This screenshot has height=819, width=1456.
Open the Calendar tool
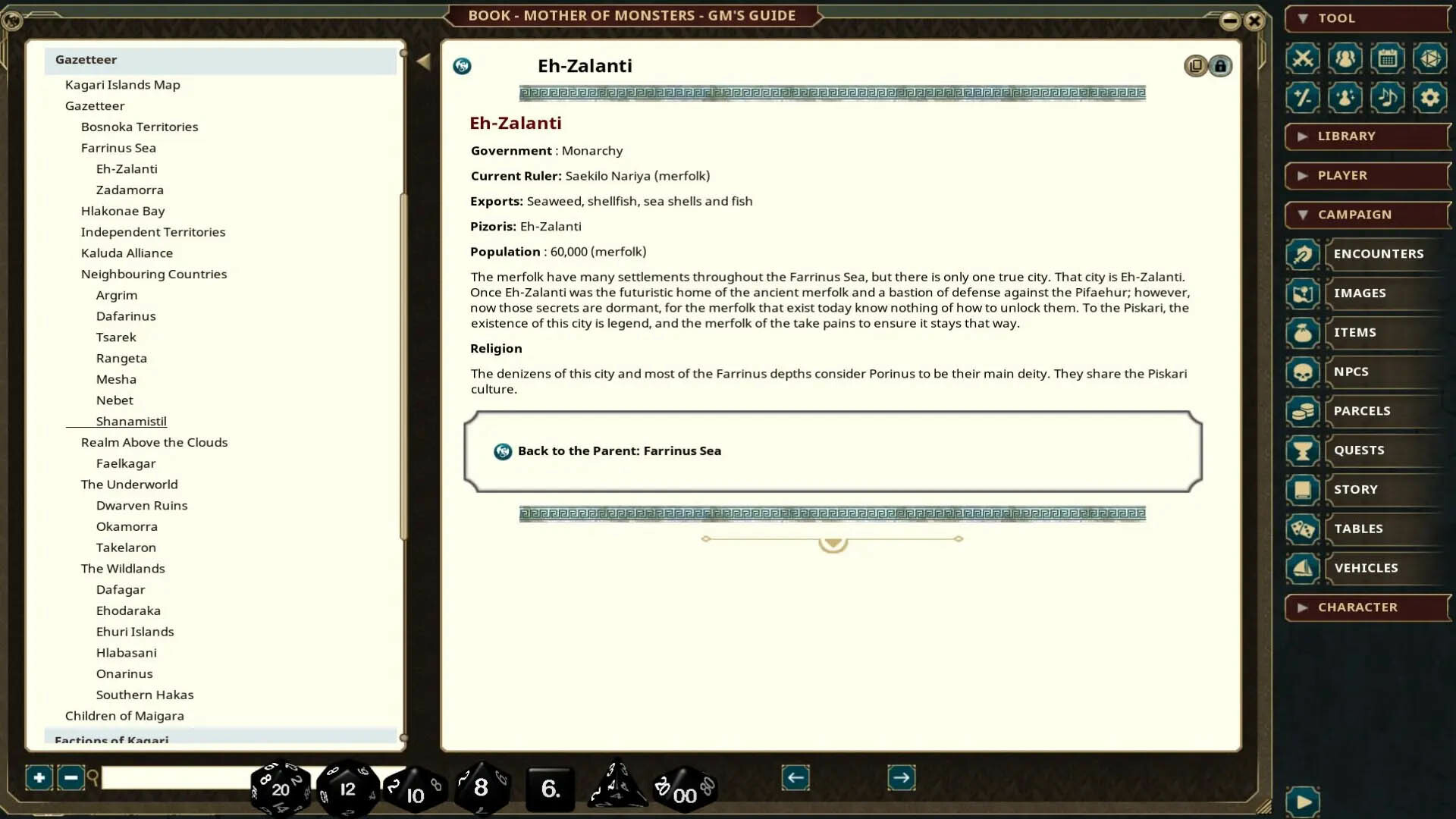point(1389,58)
